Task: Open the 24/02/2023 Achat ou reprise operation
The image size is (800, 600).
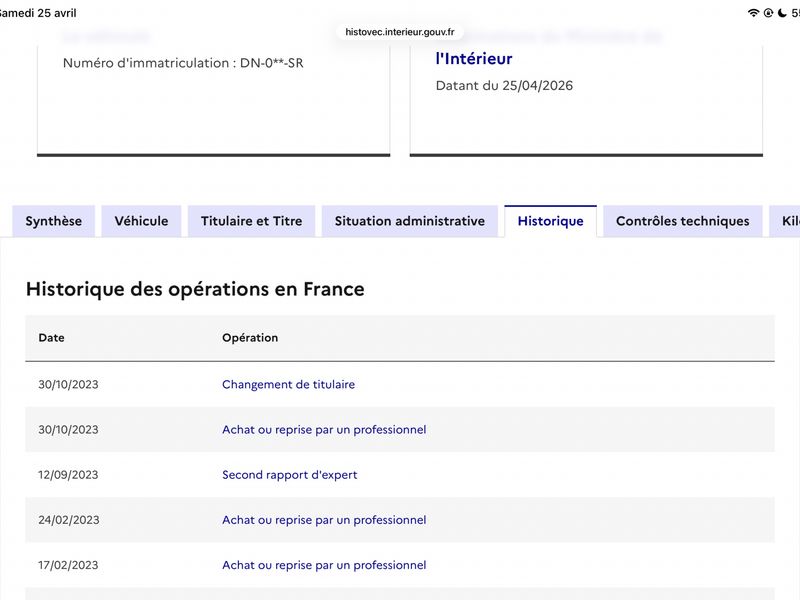Action: pyautogui.click(x=324, y=520)
